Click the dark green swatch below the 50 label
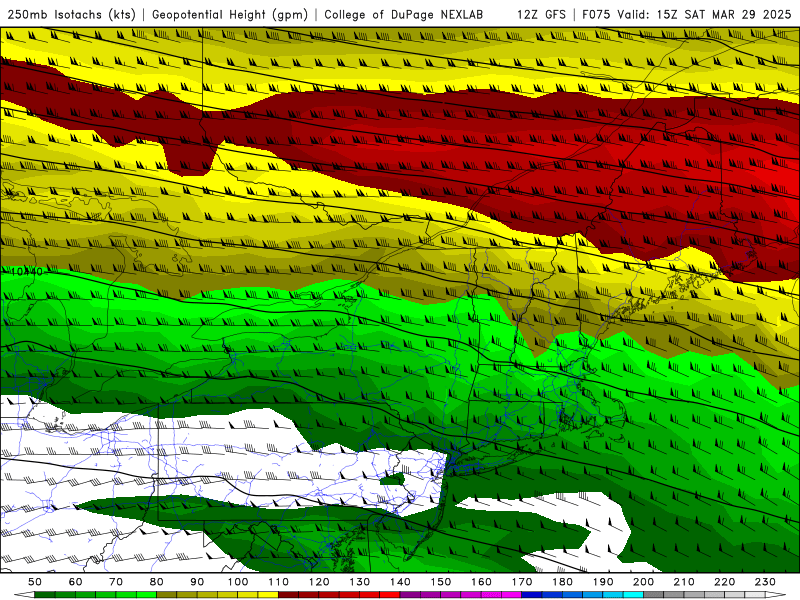The height and width of the screenshot is (600, 800). tap(44, 595)
